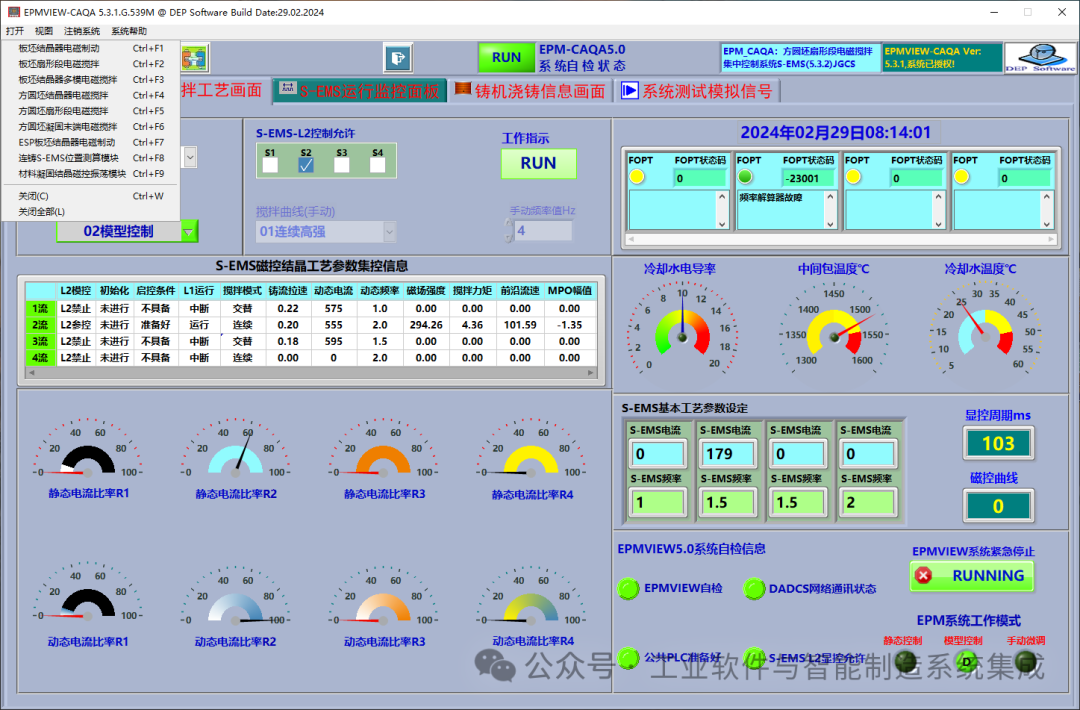Click the 手动频率值Hz increment arrow
The image size is (1080, 710).
point(508,225)
